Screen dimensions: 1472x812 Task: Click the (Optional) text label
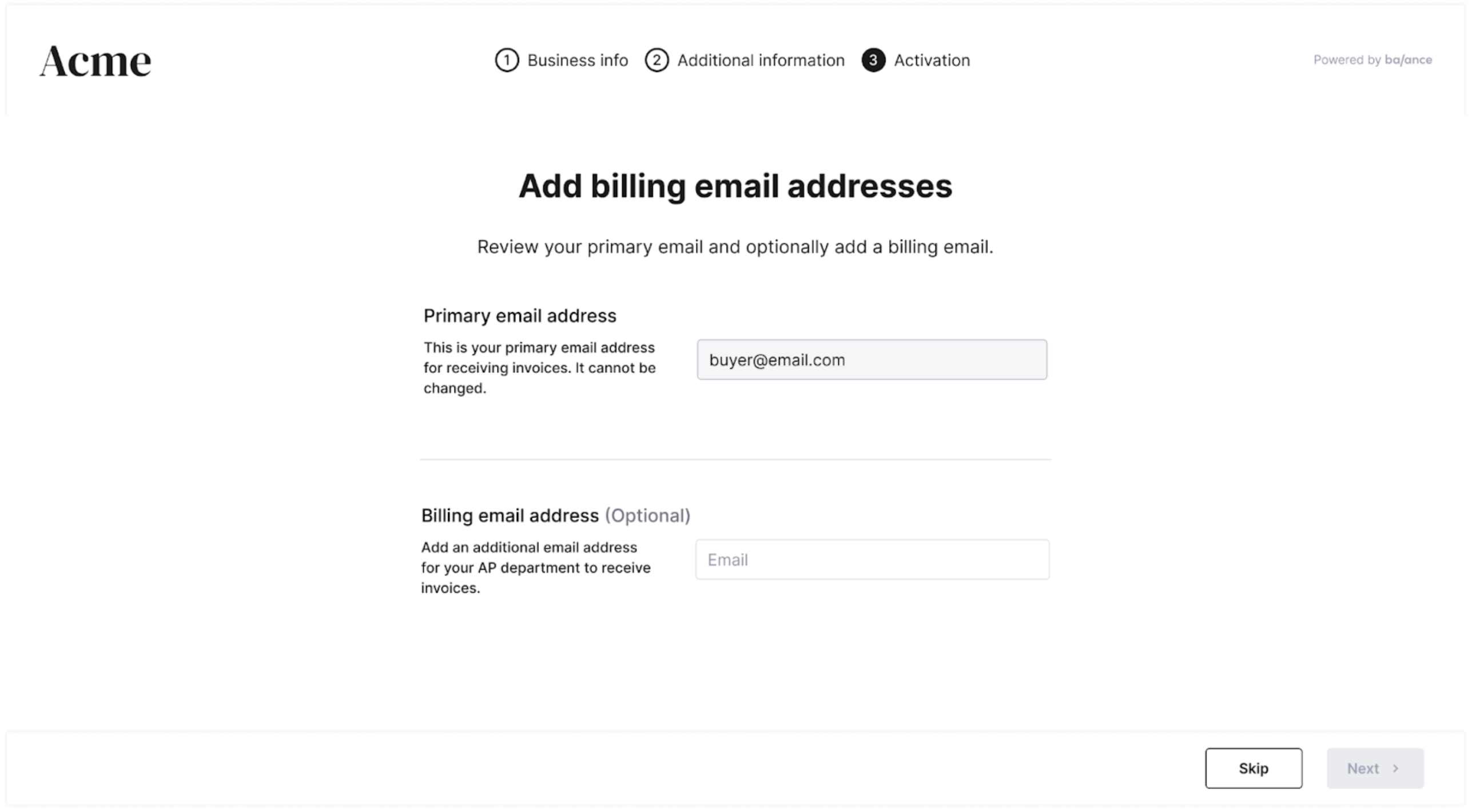647,516
